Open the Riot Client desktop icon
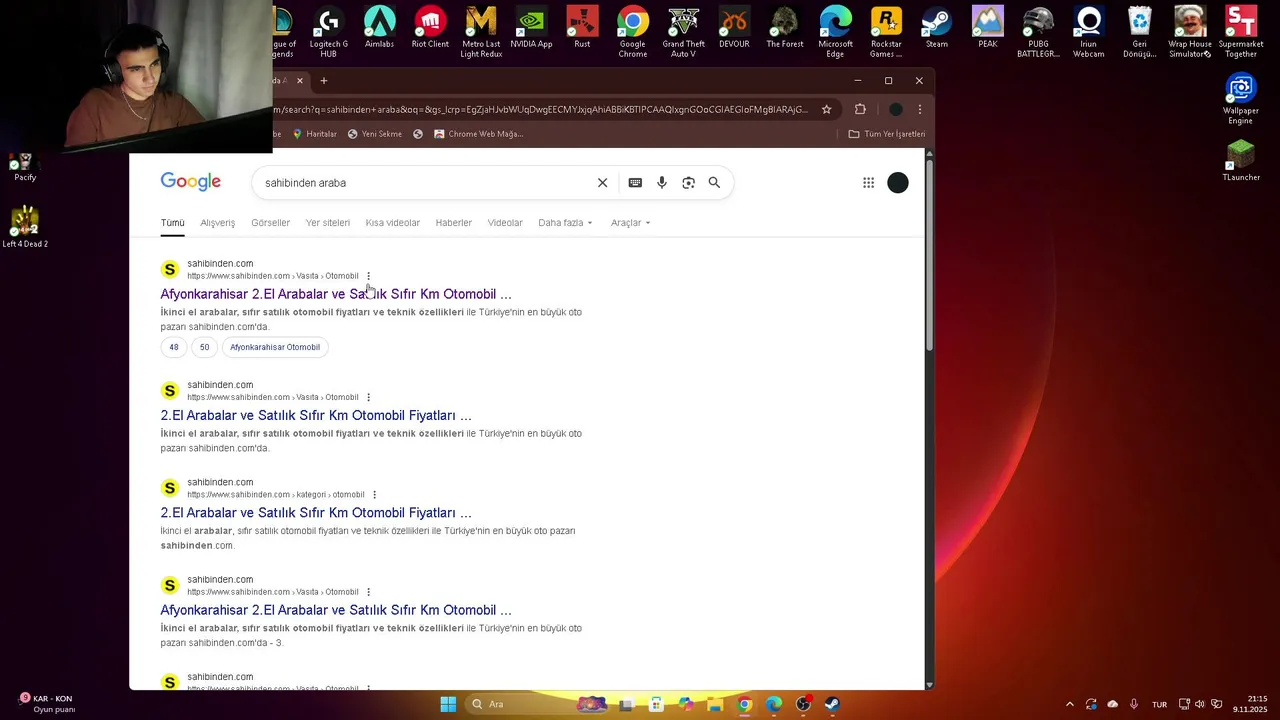Viewport: 1280px width, 720px height. 430,29
